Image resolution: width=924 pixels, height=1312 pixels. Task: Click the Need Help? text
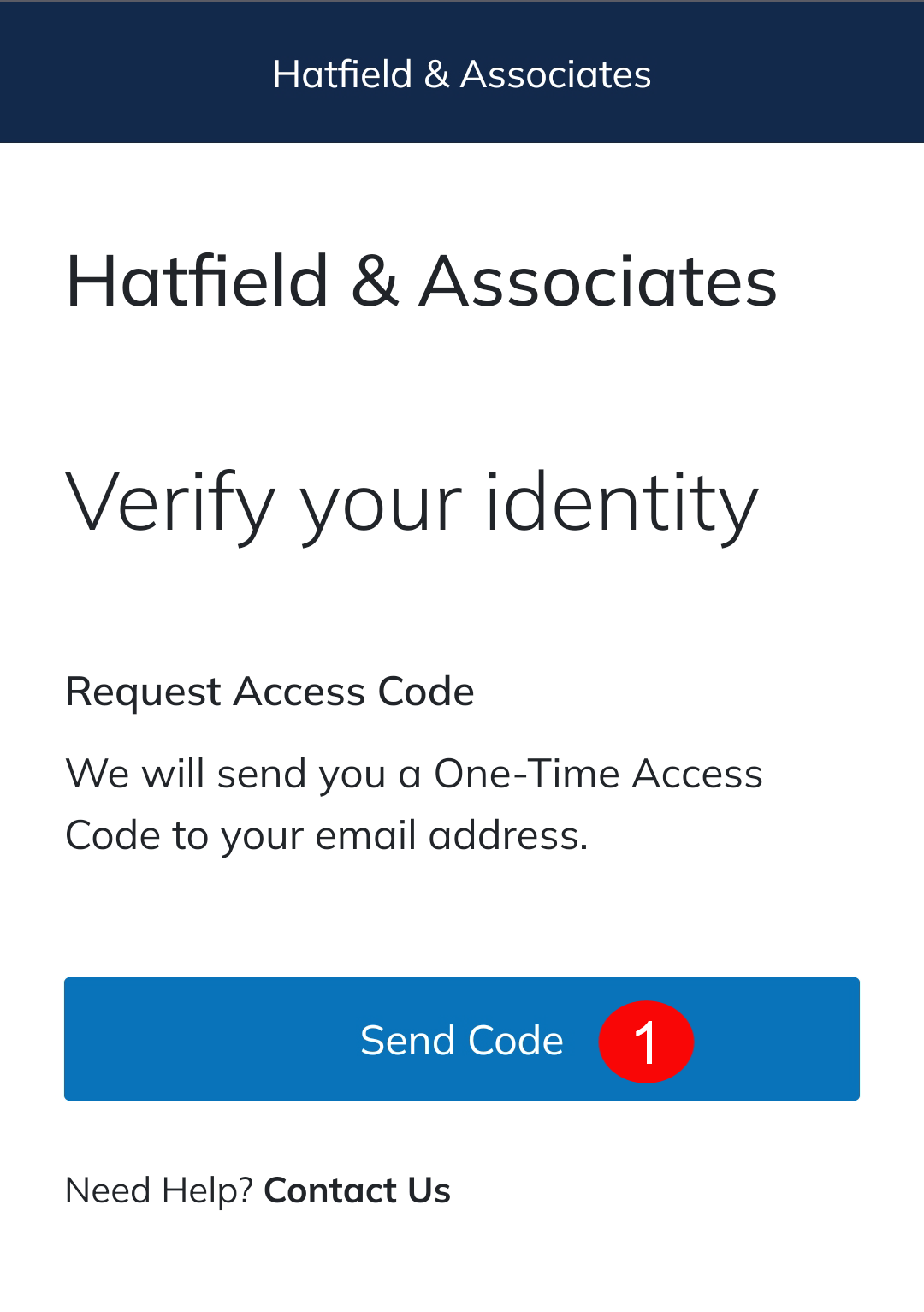159,1190
